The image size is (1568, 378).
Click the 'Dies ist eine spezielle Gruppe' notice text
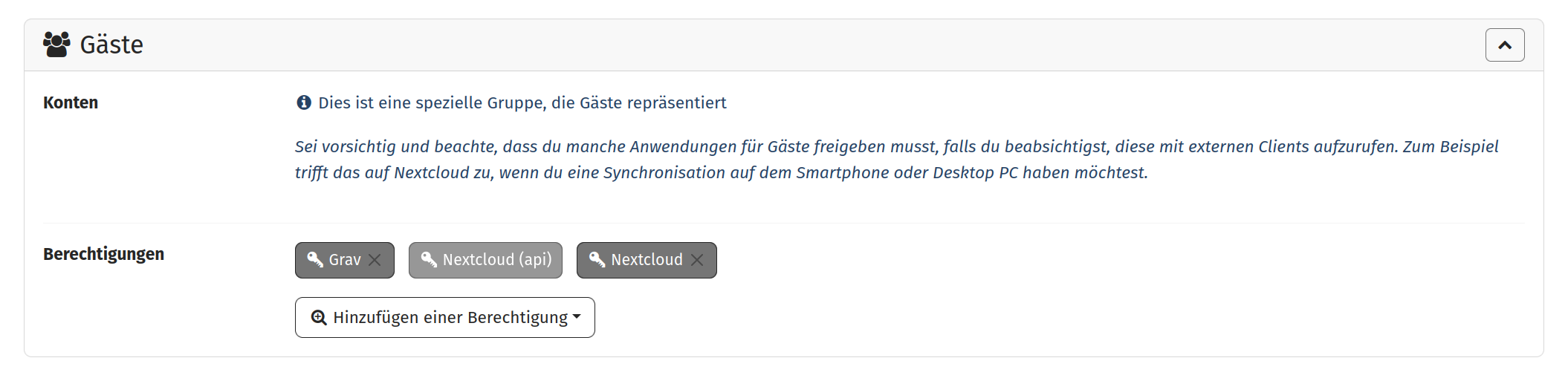tap(522, 102)
